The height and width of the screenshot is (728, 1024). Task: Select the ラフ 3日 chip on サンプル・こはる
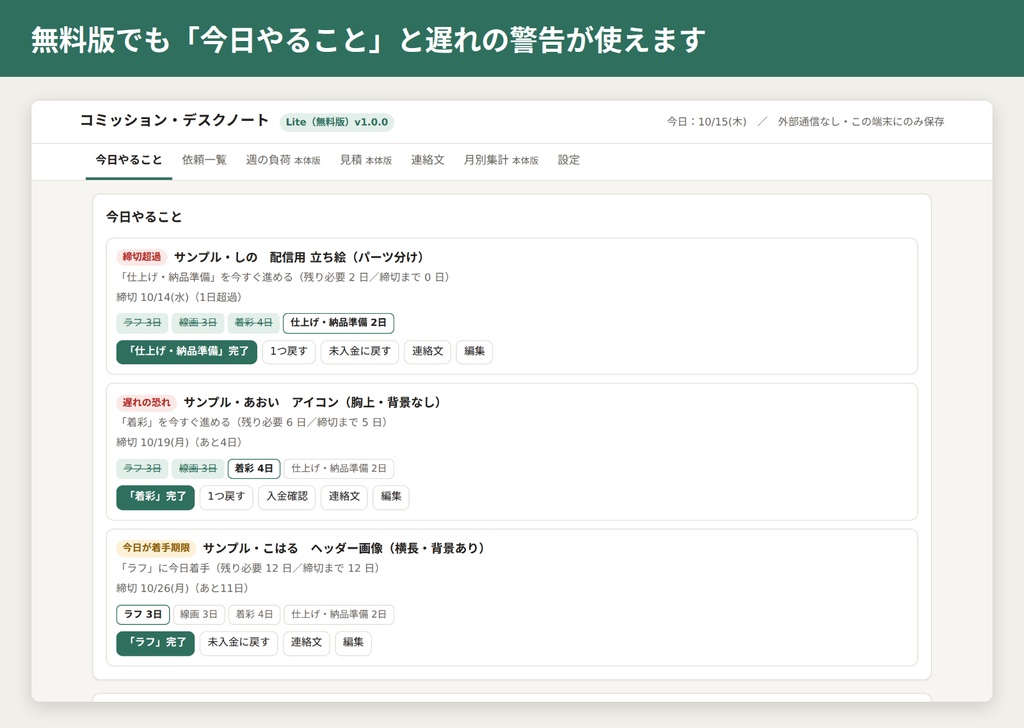point(143,614)
